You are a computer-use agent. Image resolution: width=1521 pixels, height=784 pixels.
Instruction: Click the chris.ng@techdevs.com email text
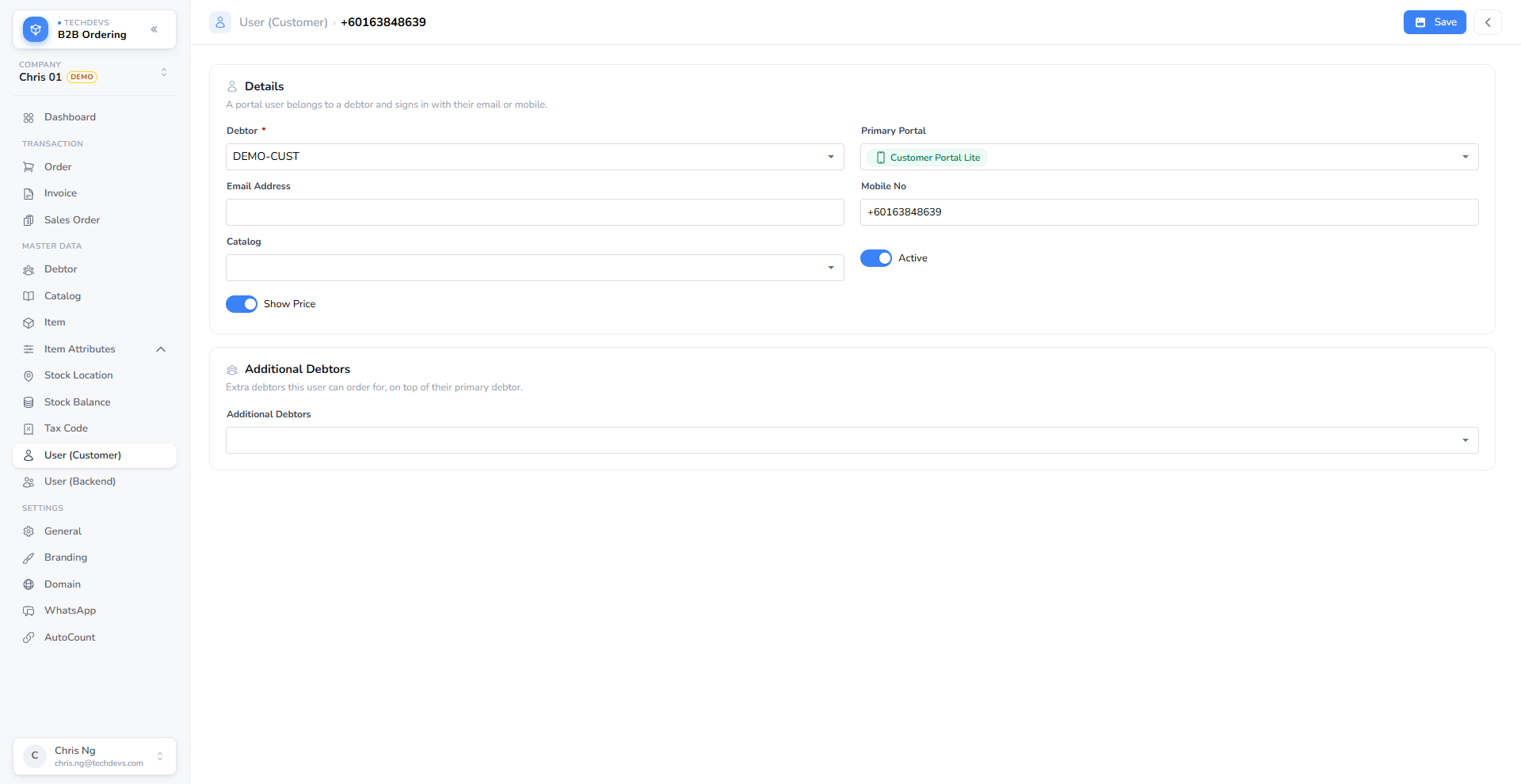pos(99,763)
